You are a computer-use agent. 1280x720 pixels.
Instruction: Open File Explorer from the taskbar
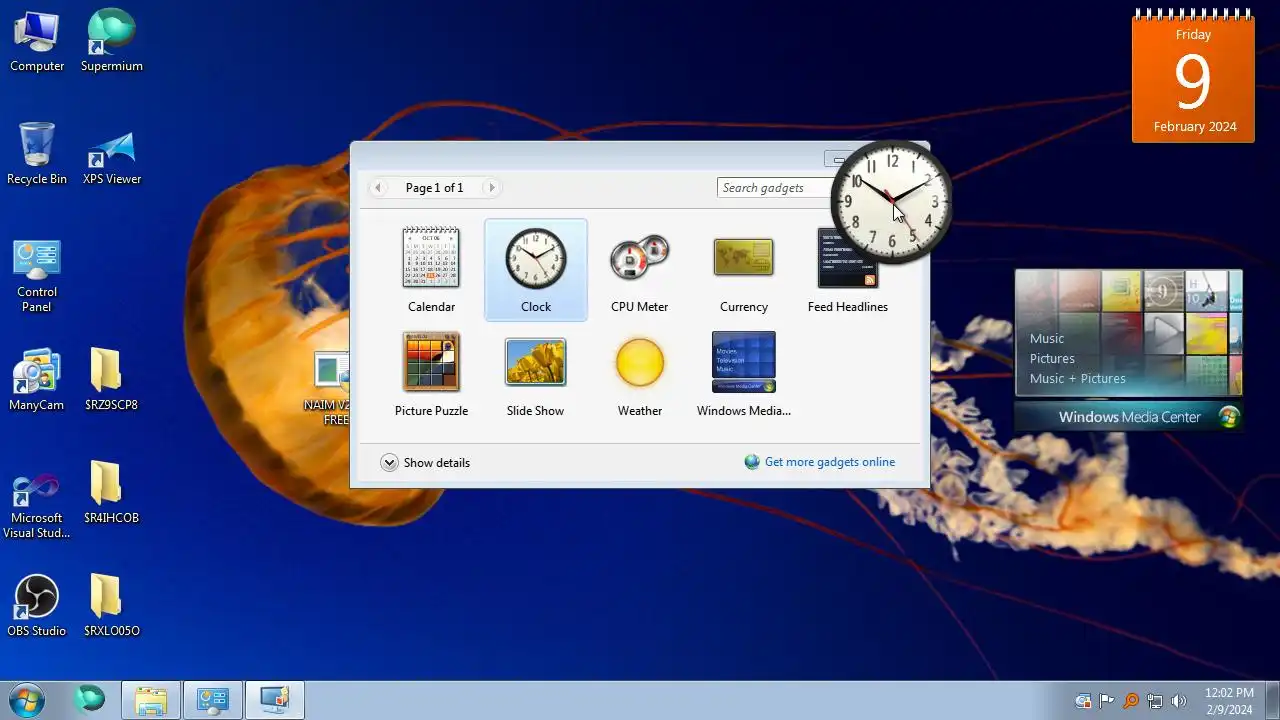tap(151, 700)
